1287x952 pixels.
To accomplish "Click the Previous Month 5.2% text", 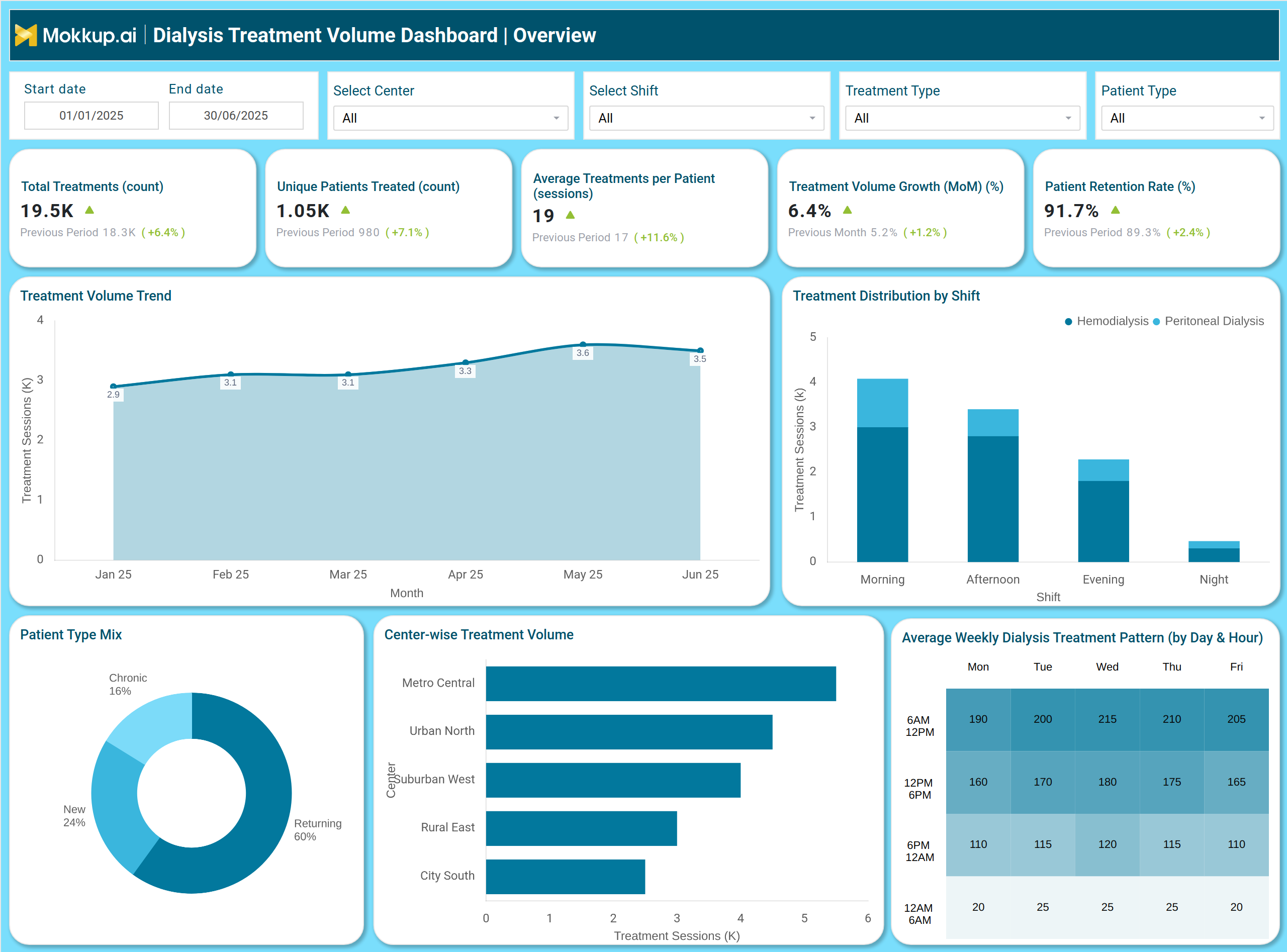I will pos(842,232).
